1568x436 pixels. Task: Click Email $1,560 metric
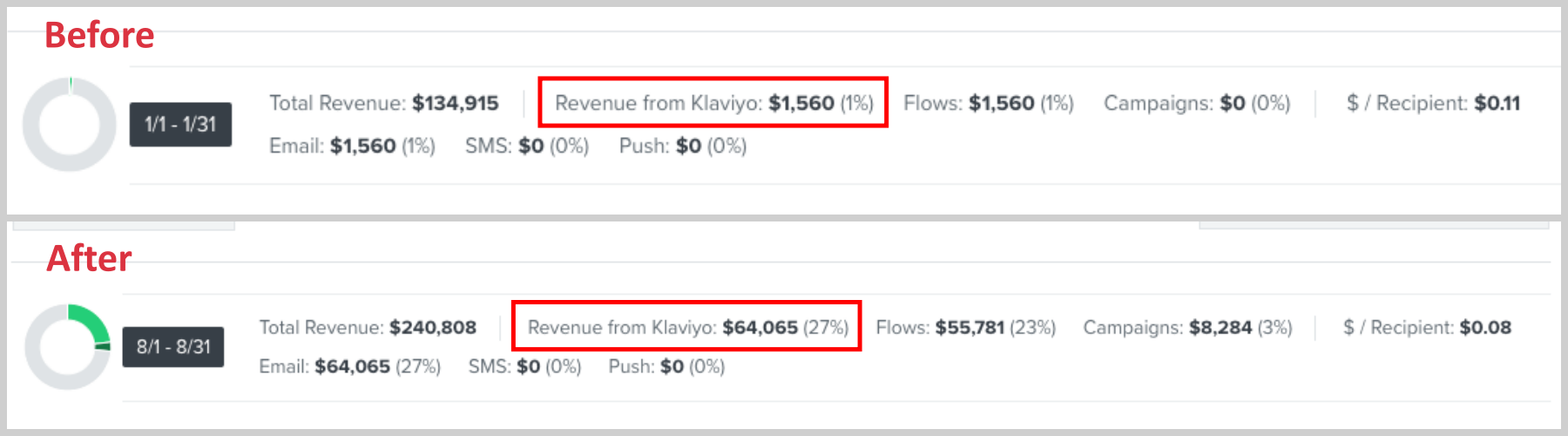pyautogui.click(x=352, y=146)
